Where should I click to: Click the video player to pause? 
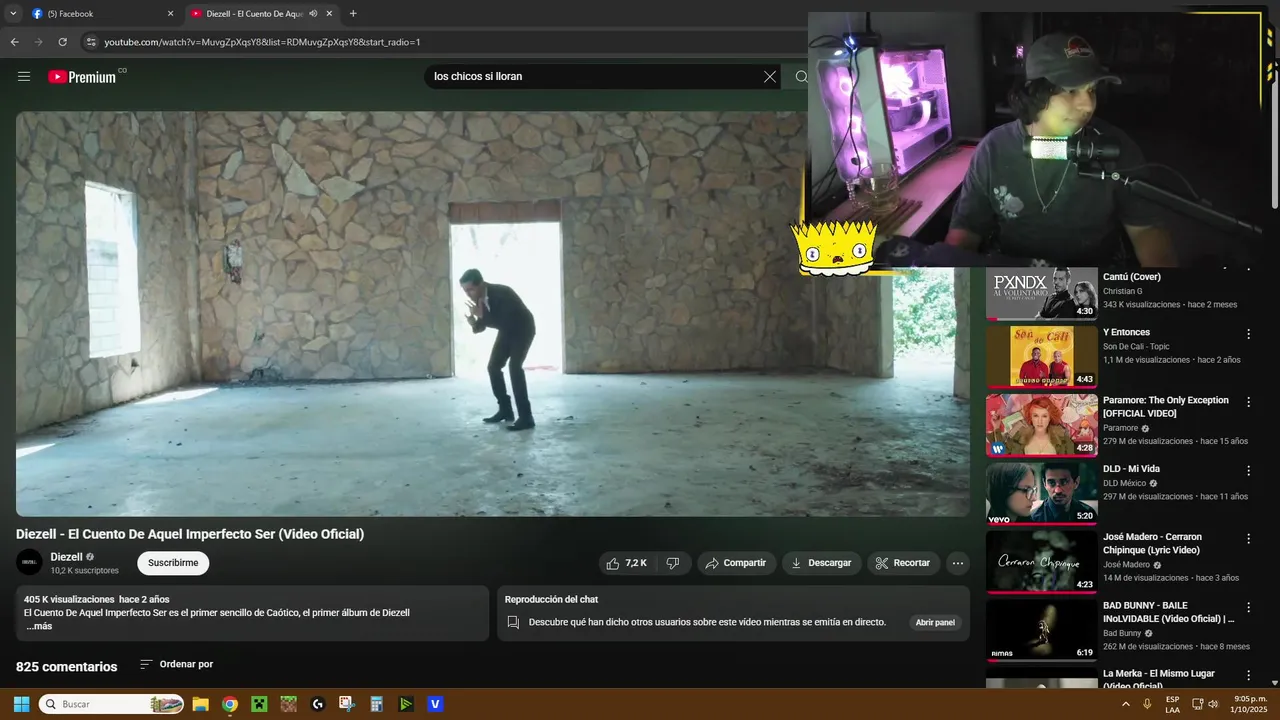[x=493, y=313]
